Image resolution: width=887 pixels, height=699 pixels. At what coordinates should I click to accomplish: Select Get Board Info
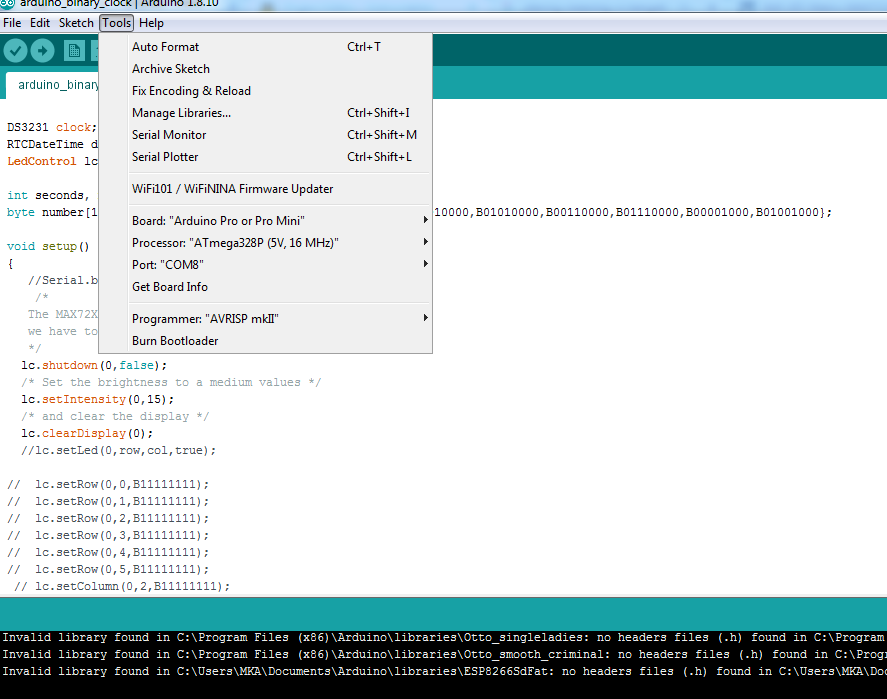tap(265, 287)
